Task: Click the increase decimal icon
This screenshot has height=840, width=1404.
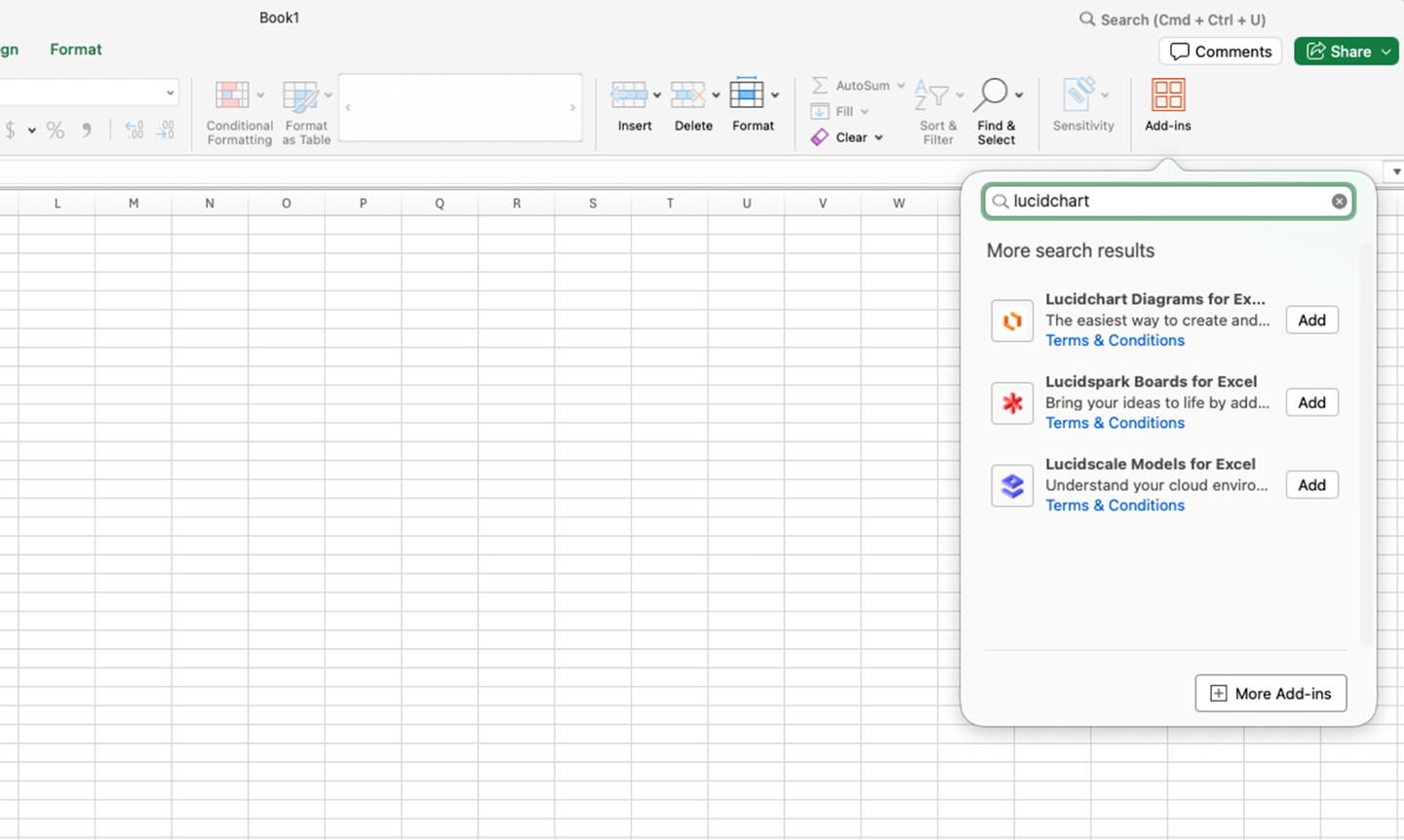Action: [x=135, y=131]
